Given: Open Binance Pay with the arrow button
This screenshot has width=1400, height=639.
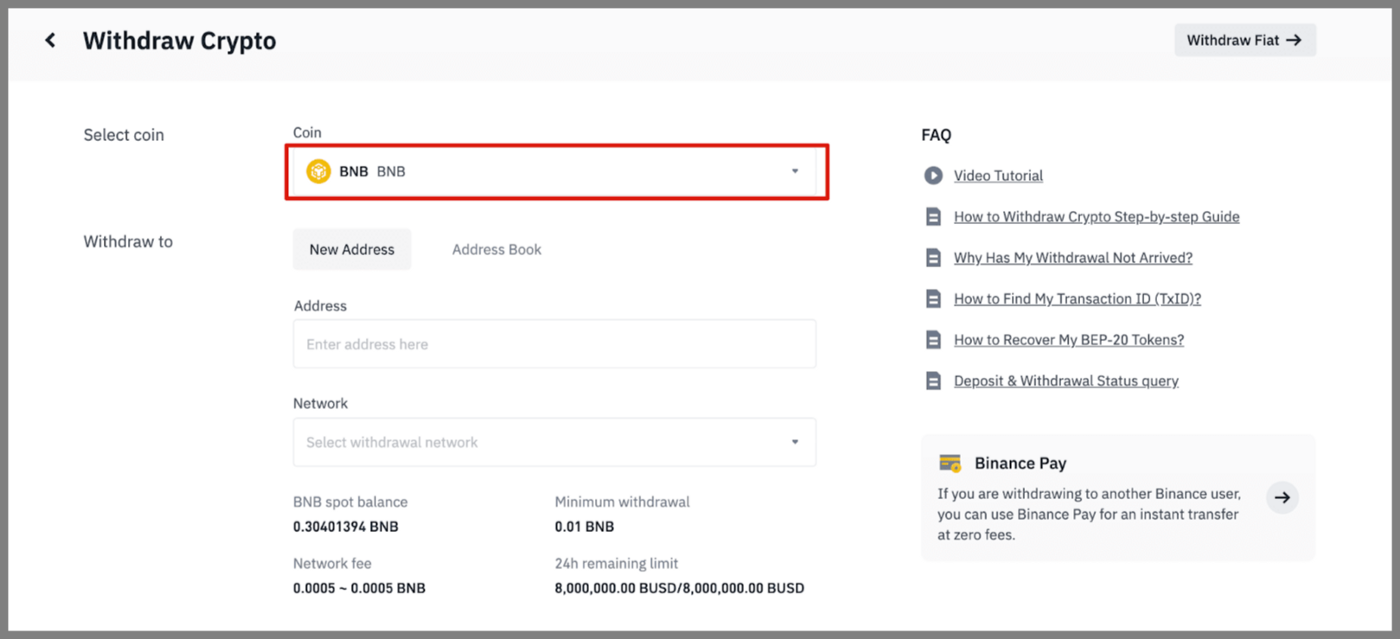Looking at the screenshot, I should [1282, 497].
